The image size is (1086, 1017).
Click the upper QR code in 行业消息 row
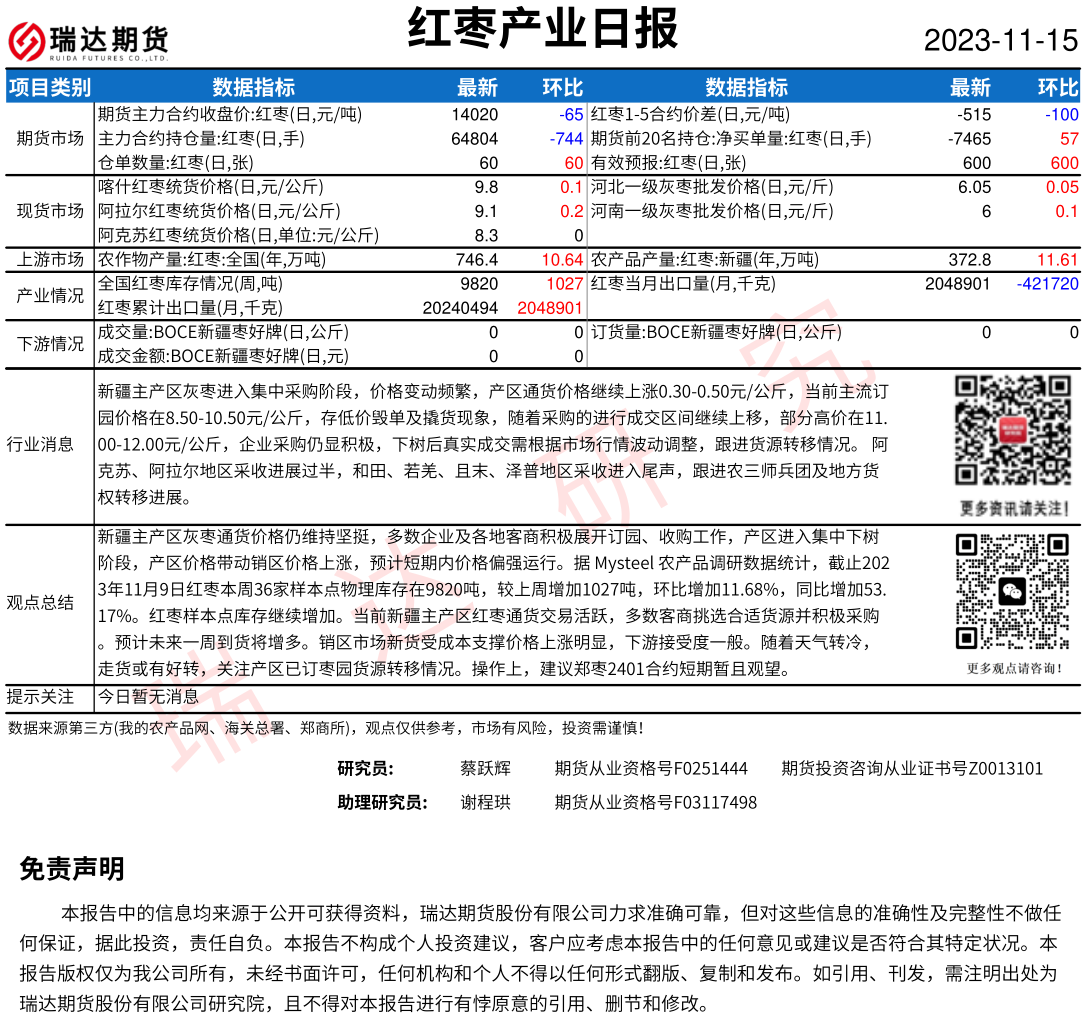coord(1012,431)
